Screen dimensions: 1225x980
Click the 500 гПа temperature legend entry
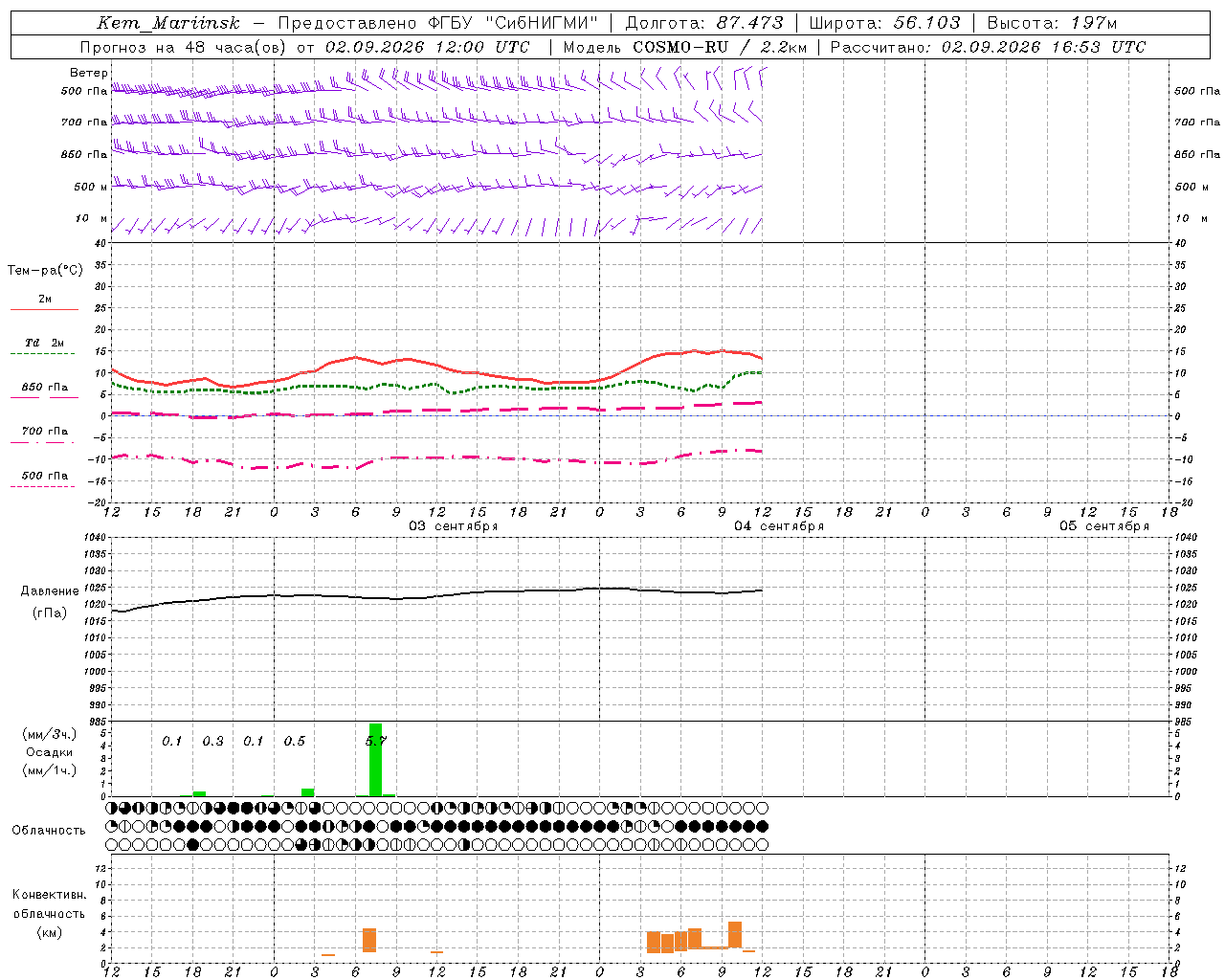pyautogui.click(x=44, y=476)
